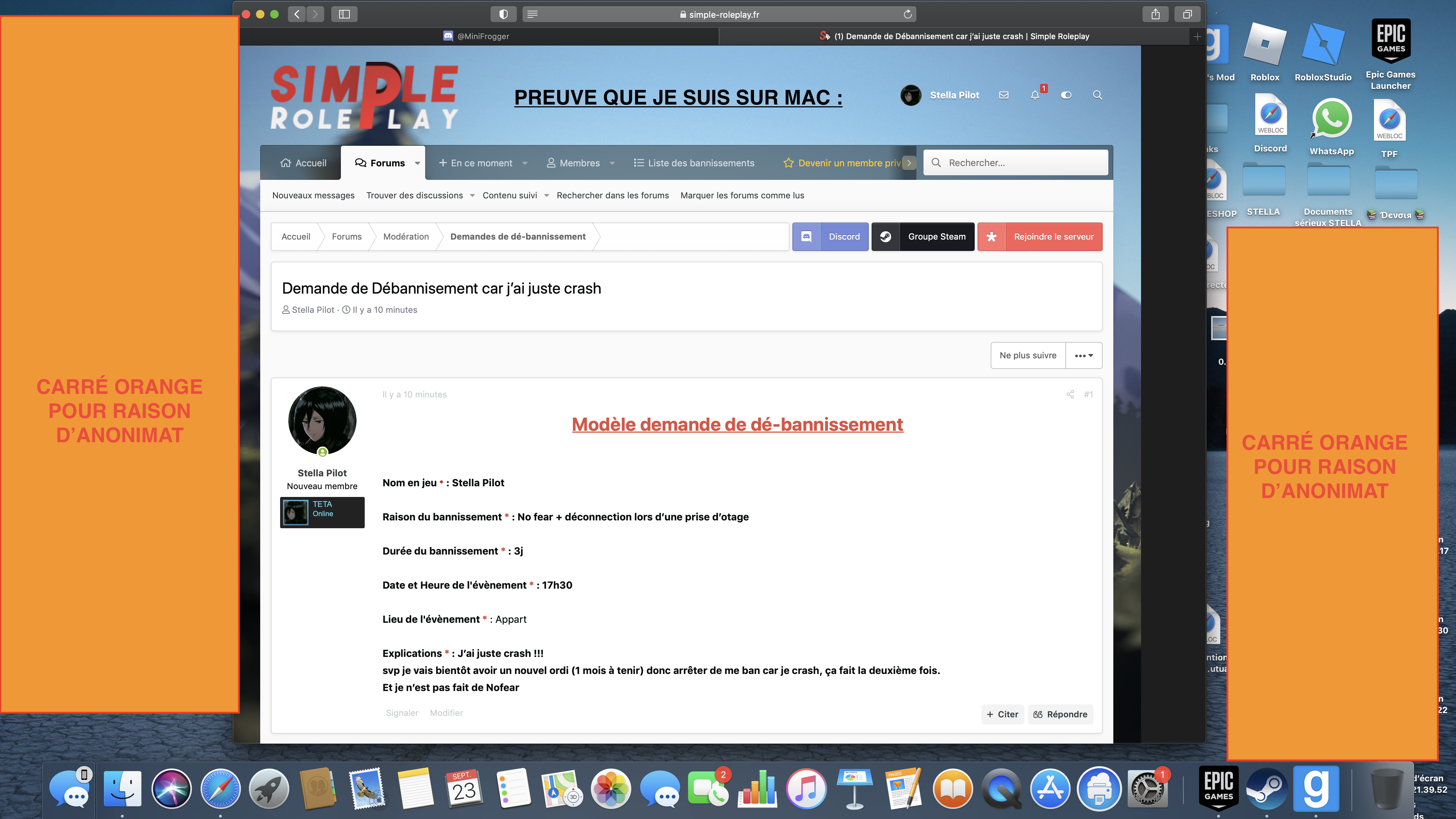The width and height of the screenshot is (1456, 819).
Task: Open the En ce moment menu
Action: point(475,163)
